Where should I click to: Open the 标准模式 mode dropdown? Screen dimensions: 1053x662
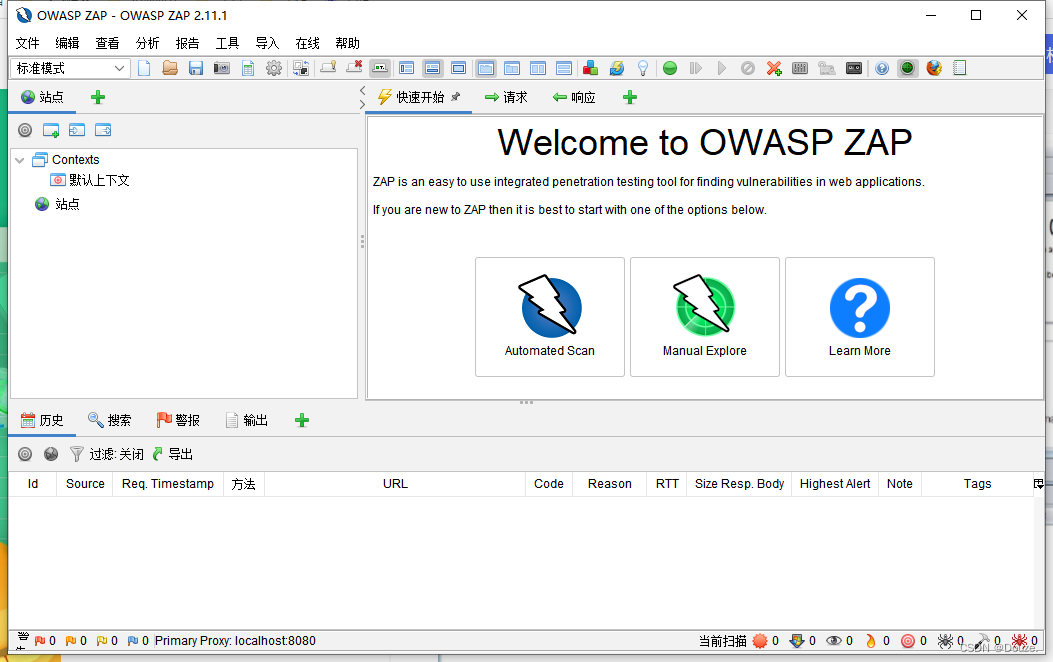[x=70, y=68]
